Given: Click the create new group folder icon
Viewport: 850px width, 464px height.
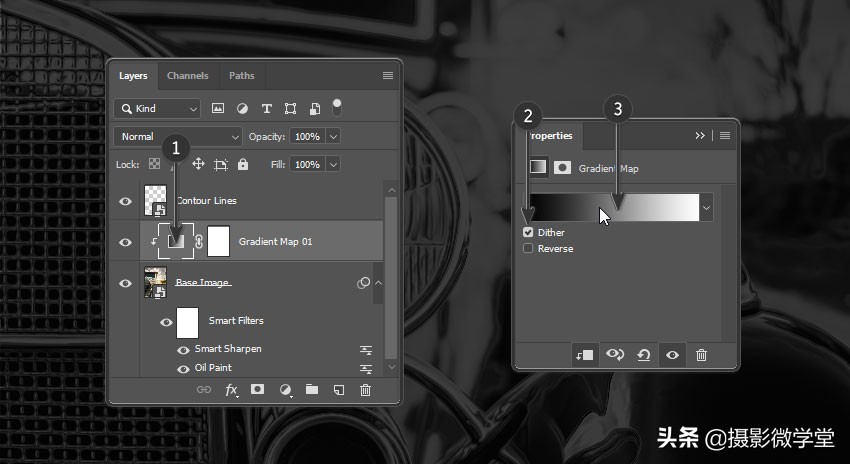Looking at the screenshot, I should pos(312,389).
